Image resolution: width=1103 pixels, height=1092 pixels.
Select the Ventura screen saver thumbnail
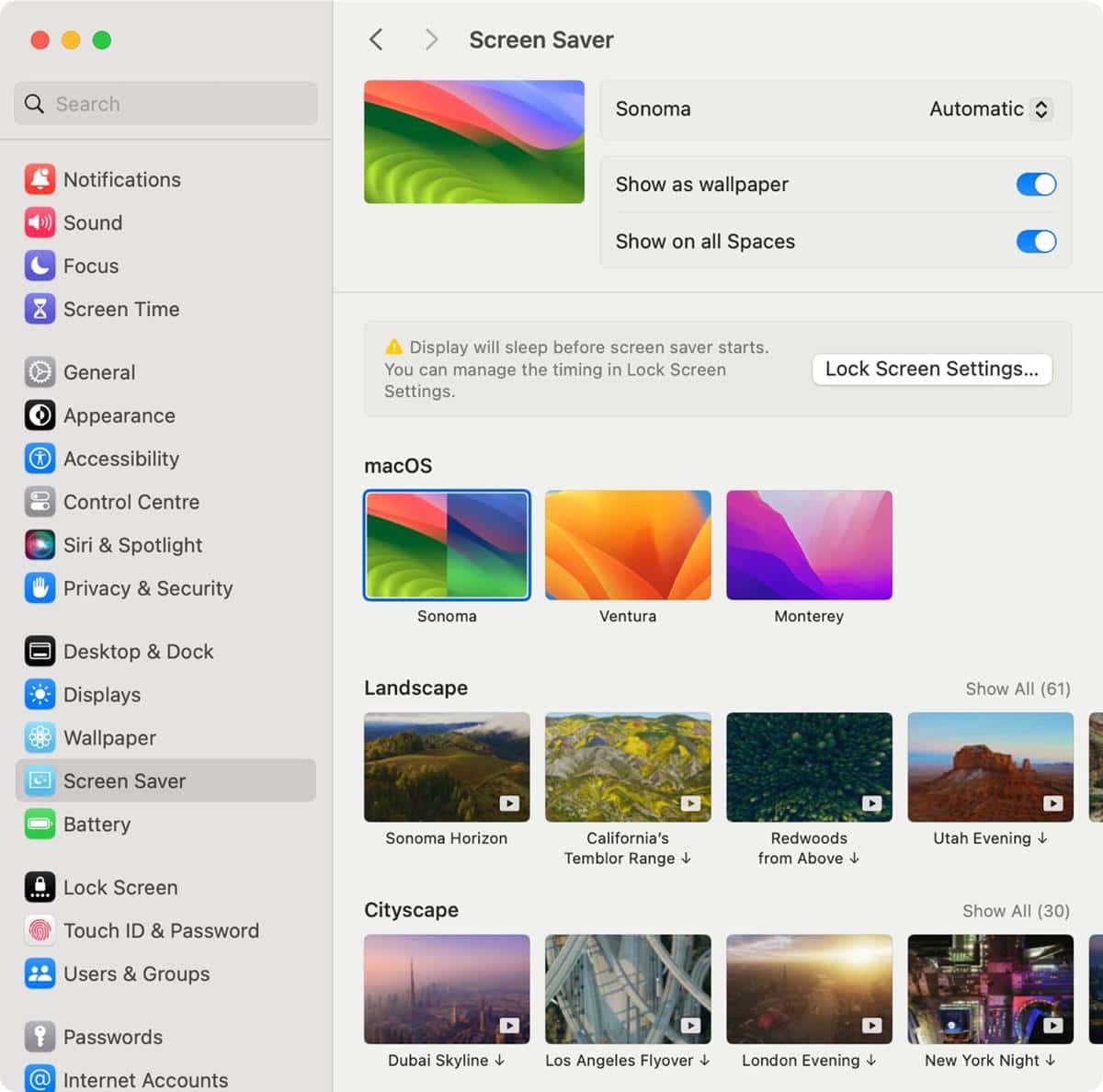[x=628, y=545]
